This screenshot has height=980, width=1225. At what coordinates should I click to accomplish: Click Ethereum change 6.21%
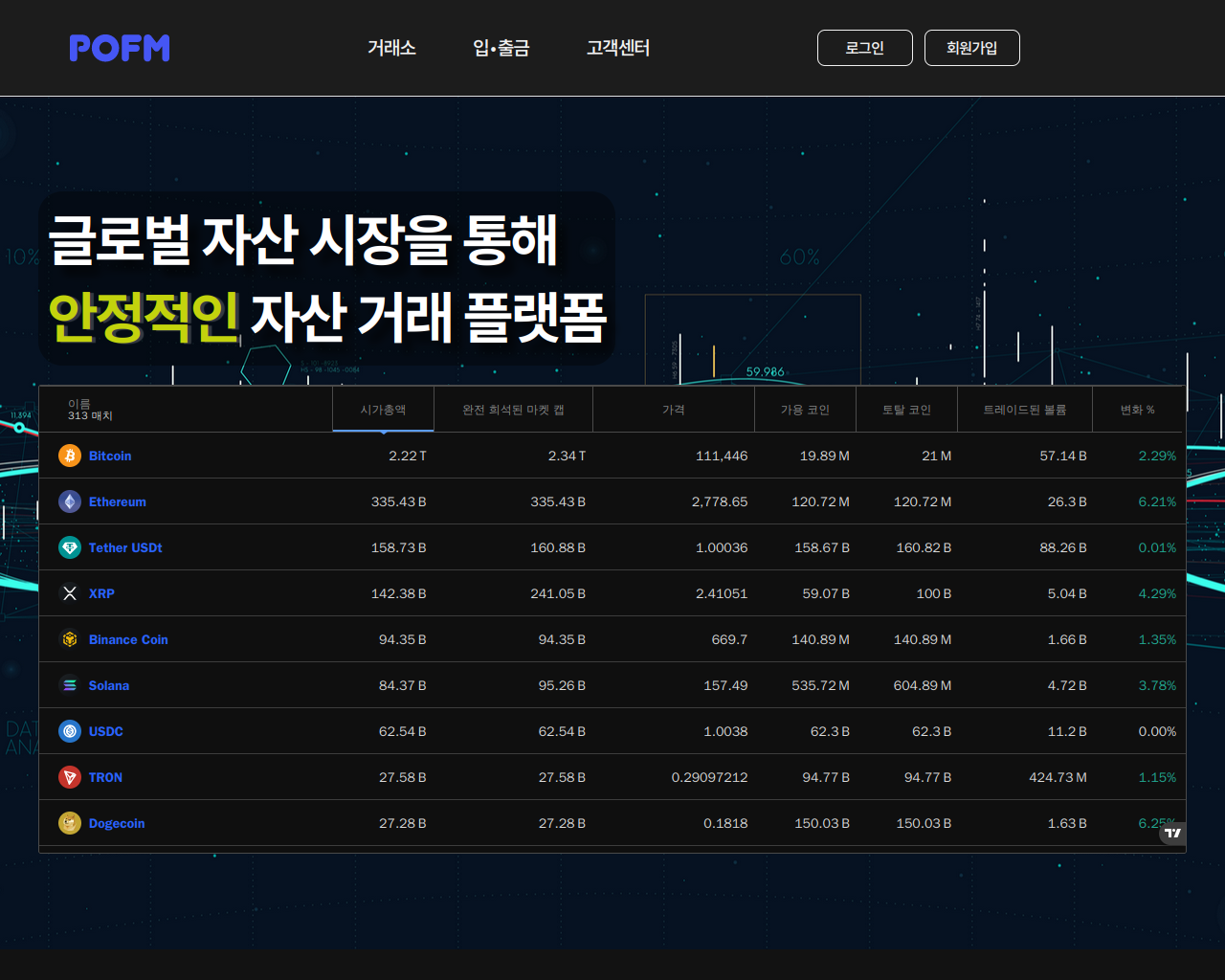[x=1157, y=502]
